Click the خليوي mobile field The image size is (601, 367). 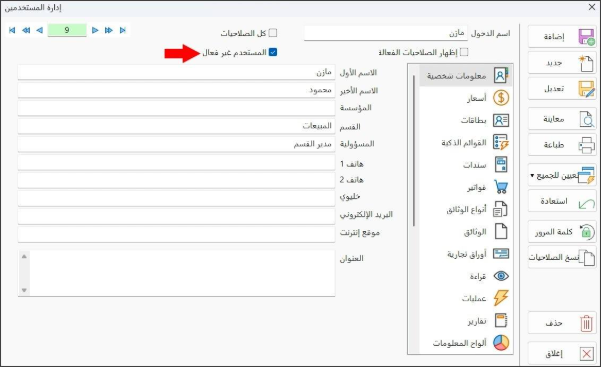click(176, 199)
